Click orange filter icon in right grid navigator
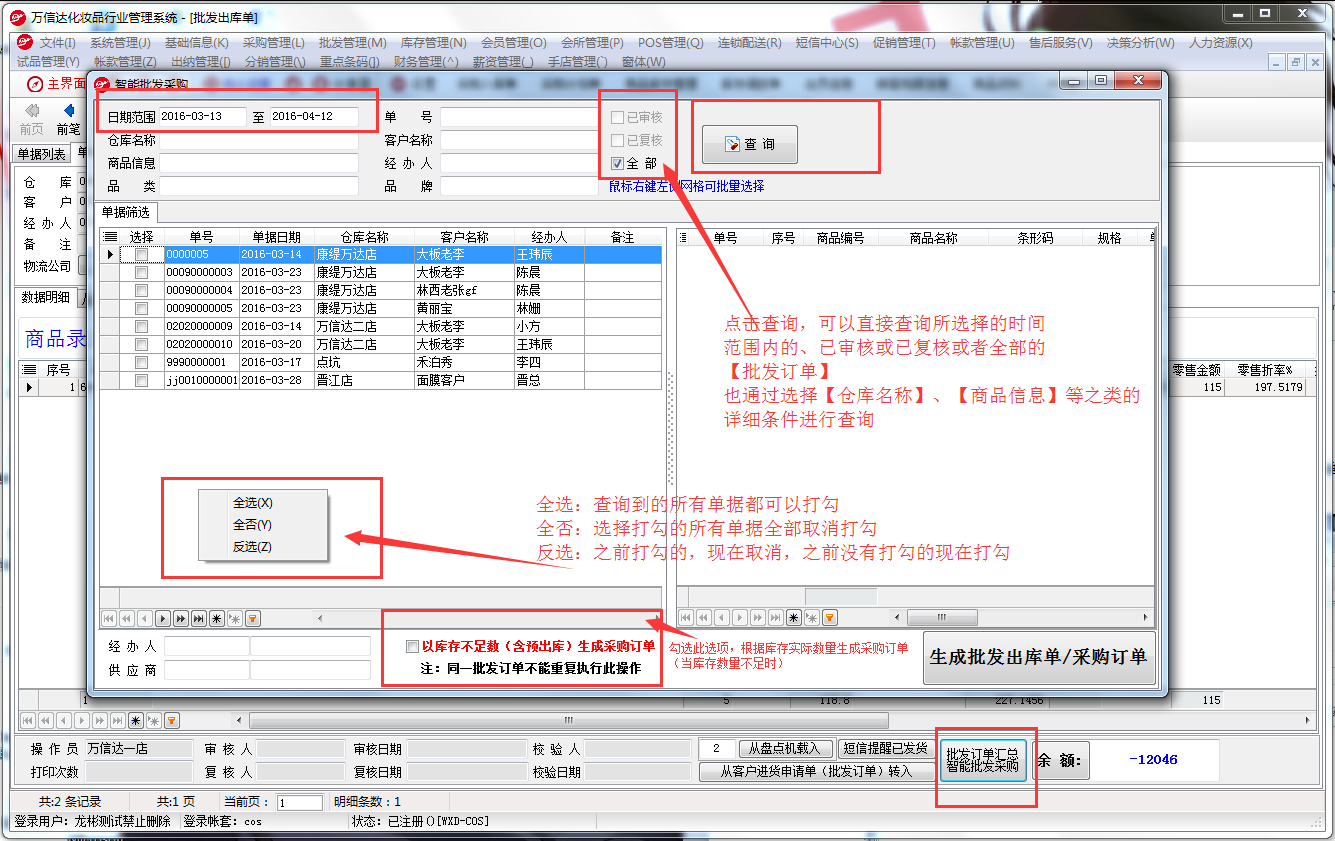This screenshot has width=1335, height=841. (x=830, y=618)
